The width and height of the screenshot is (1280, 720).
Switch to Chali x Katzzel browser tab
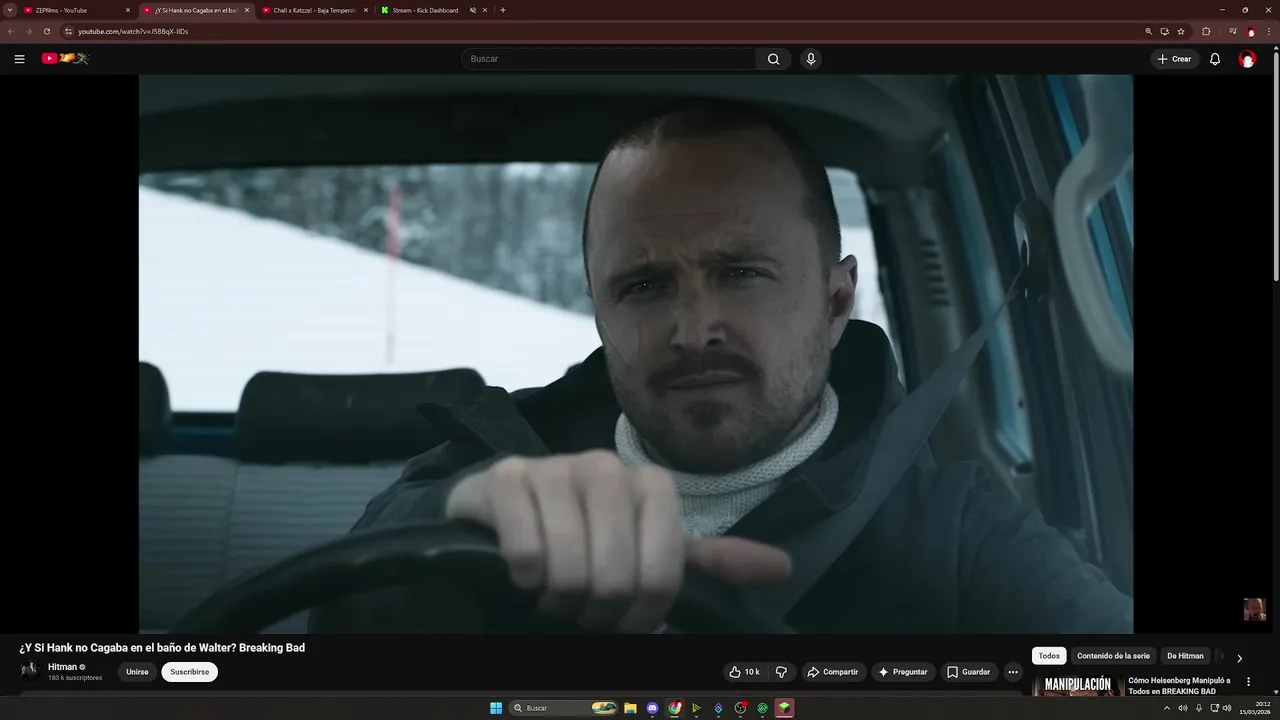315,10
